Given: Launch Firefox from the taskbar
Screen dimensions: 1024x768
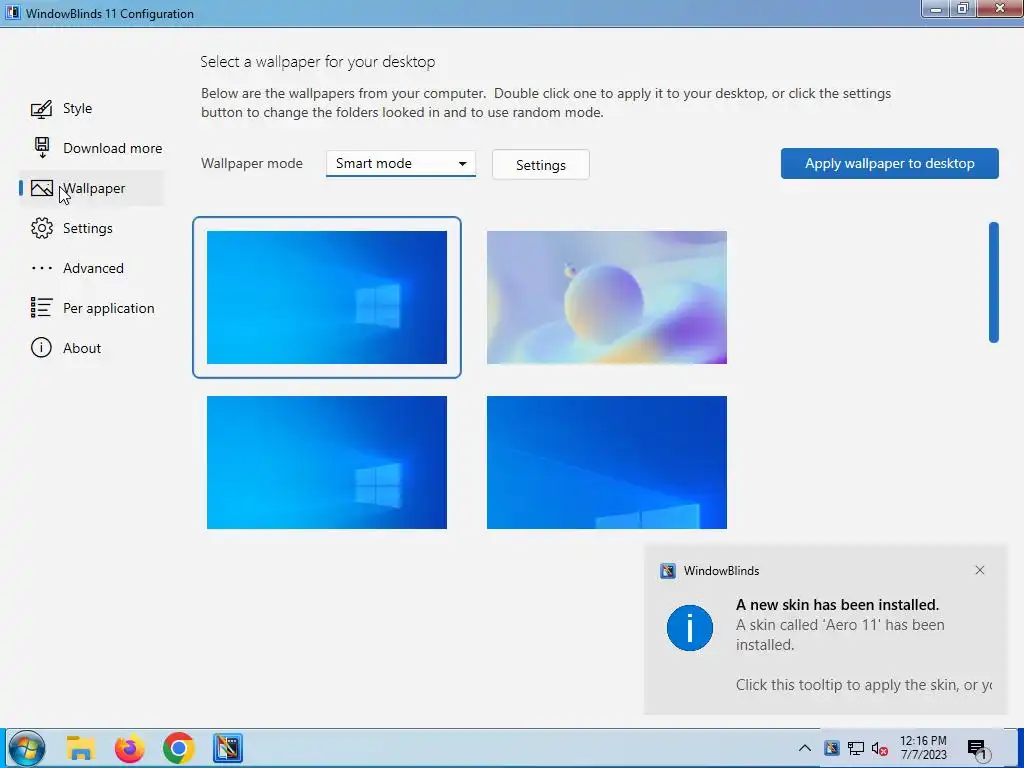Looking at the screenshot, I should [129, 748].
